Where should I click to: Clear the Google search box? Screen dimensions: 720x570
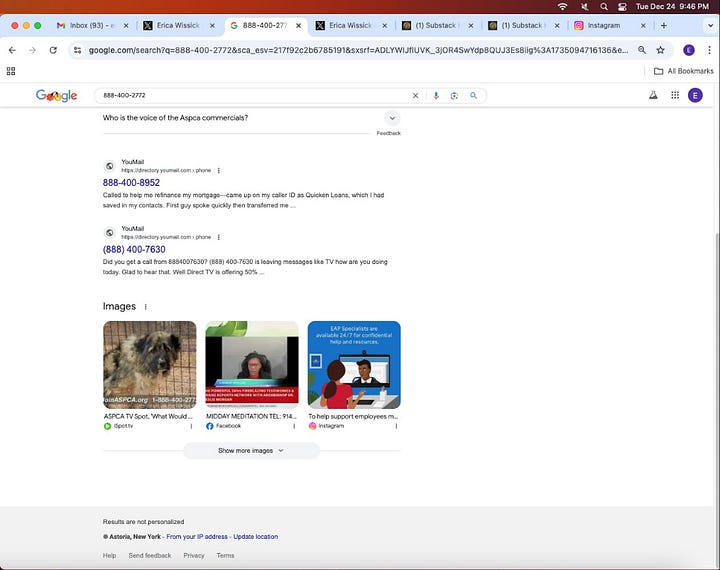pos(415,96)
